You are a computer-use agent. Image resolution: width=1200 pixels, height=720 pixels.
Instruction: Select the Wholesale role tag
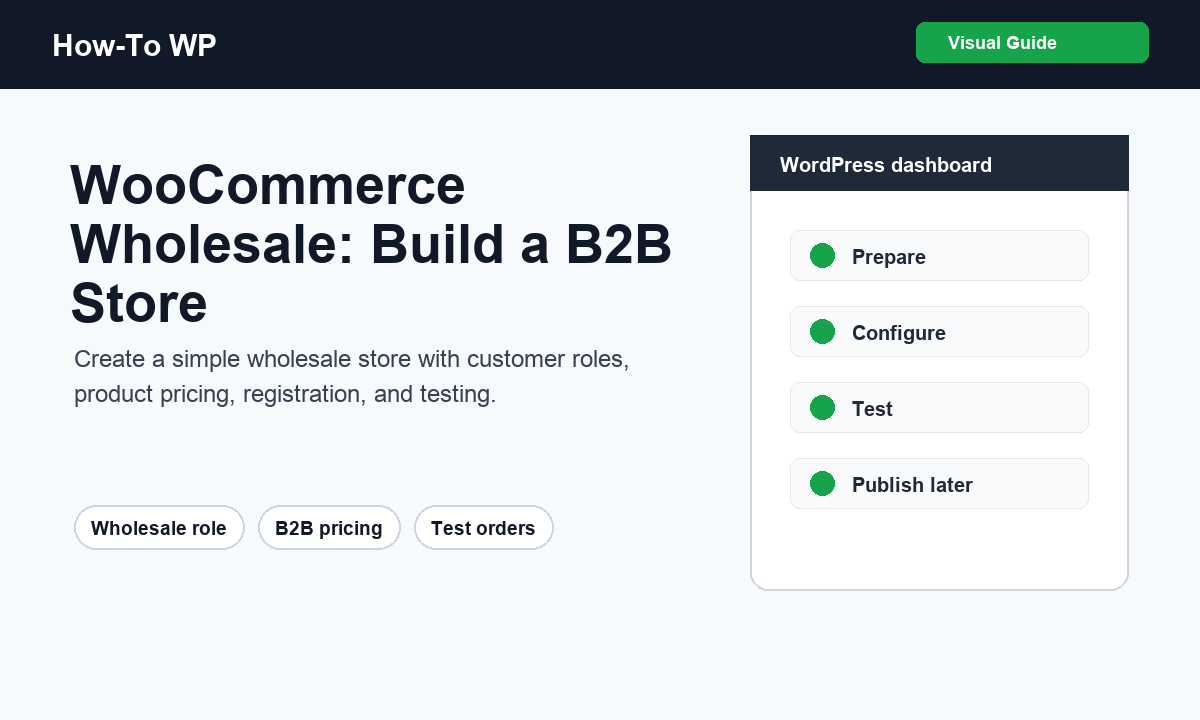pos(159,528)
